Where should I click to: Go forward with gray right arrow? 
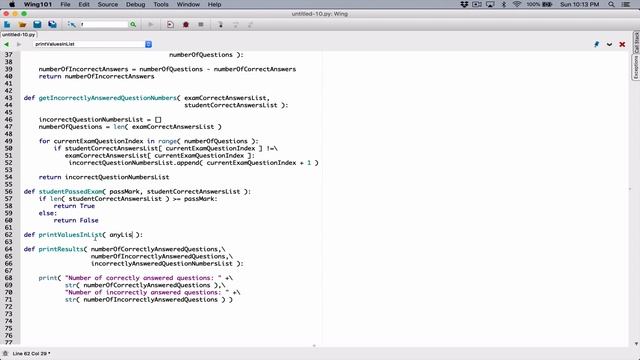point(19,44)
